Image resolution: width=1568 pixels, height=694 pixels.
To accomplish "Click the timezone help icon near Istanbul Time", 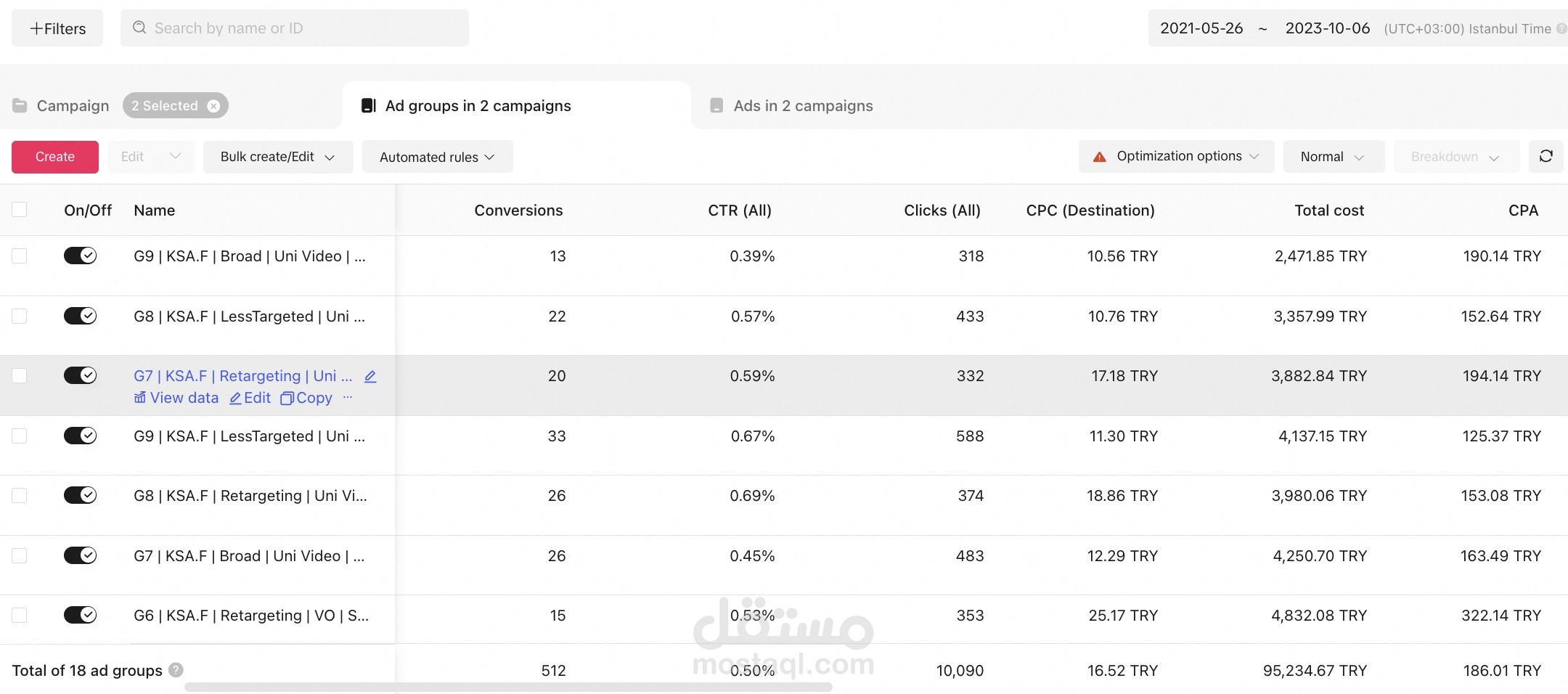I will coord(1561,29).
